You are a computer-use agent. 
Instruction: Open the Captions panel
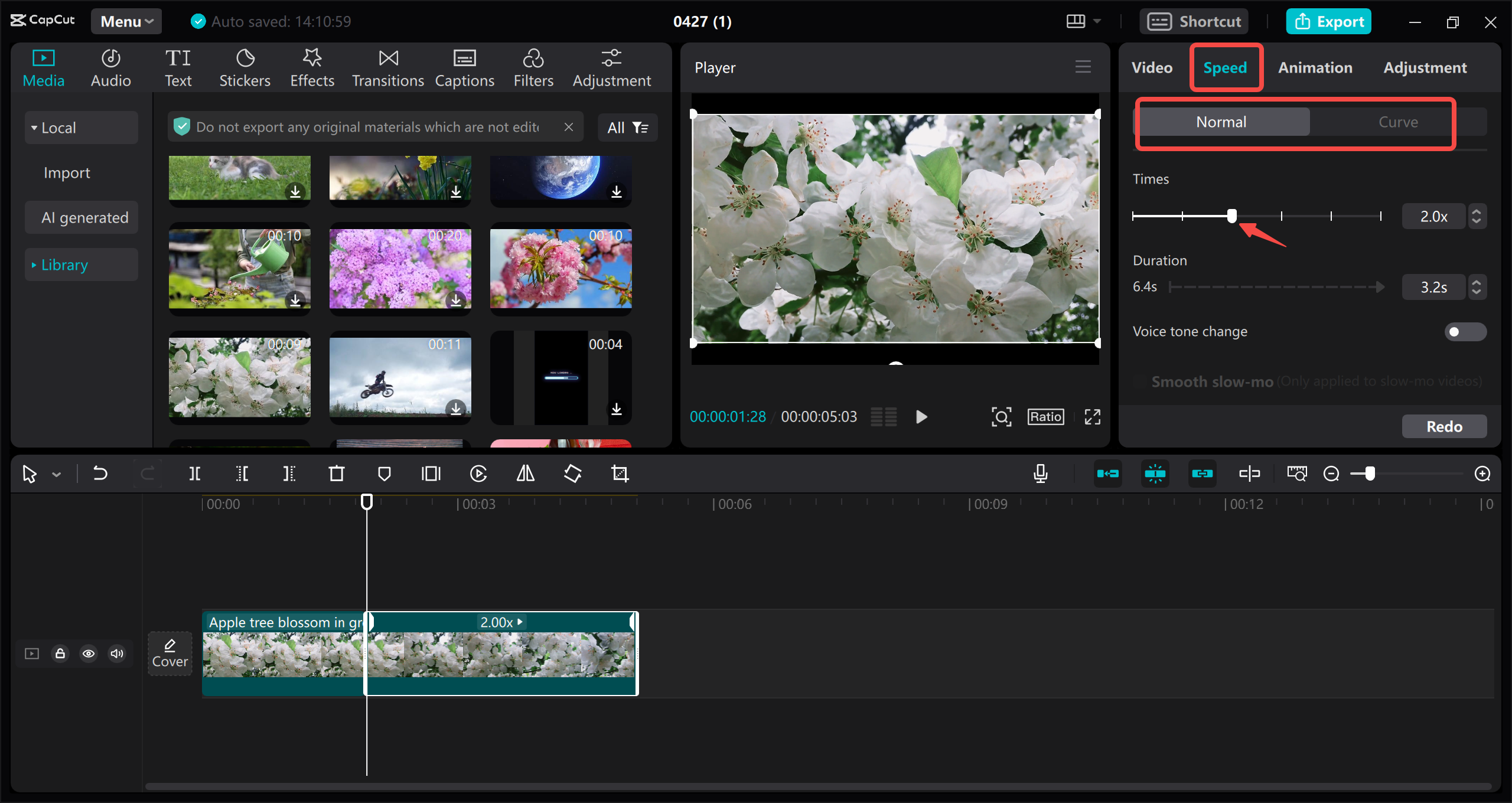coord(465,68)
